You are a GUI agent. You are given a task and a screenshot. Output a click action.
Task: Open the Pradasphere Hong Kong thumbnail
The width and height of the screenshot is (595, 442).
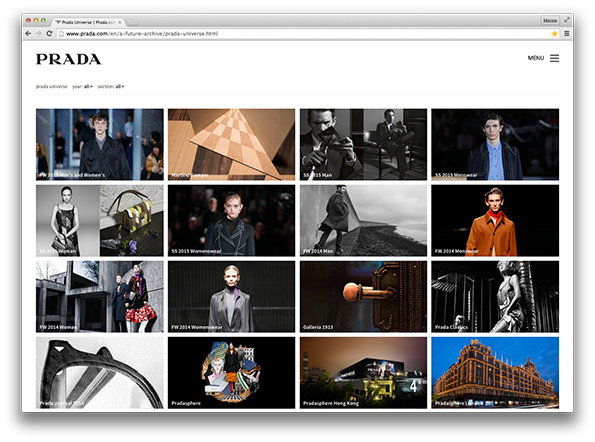point(363,373)
